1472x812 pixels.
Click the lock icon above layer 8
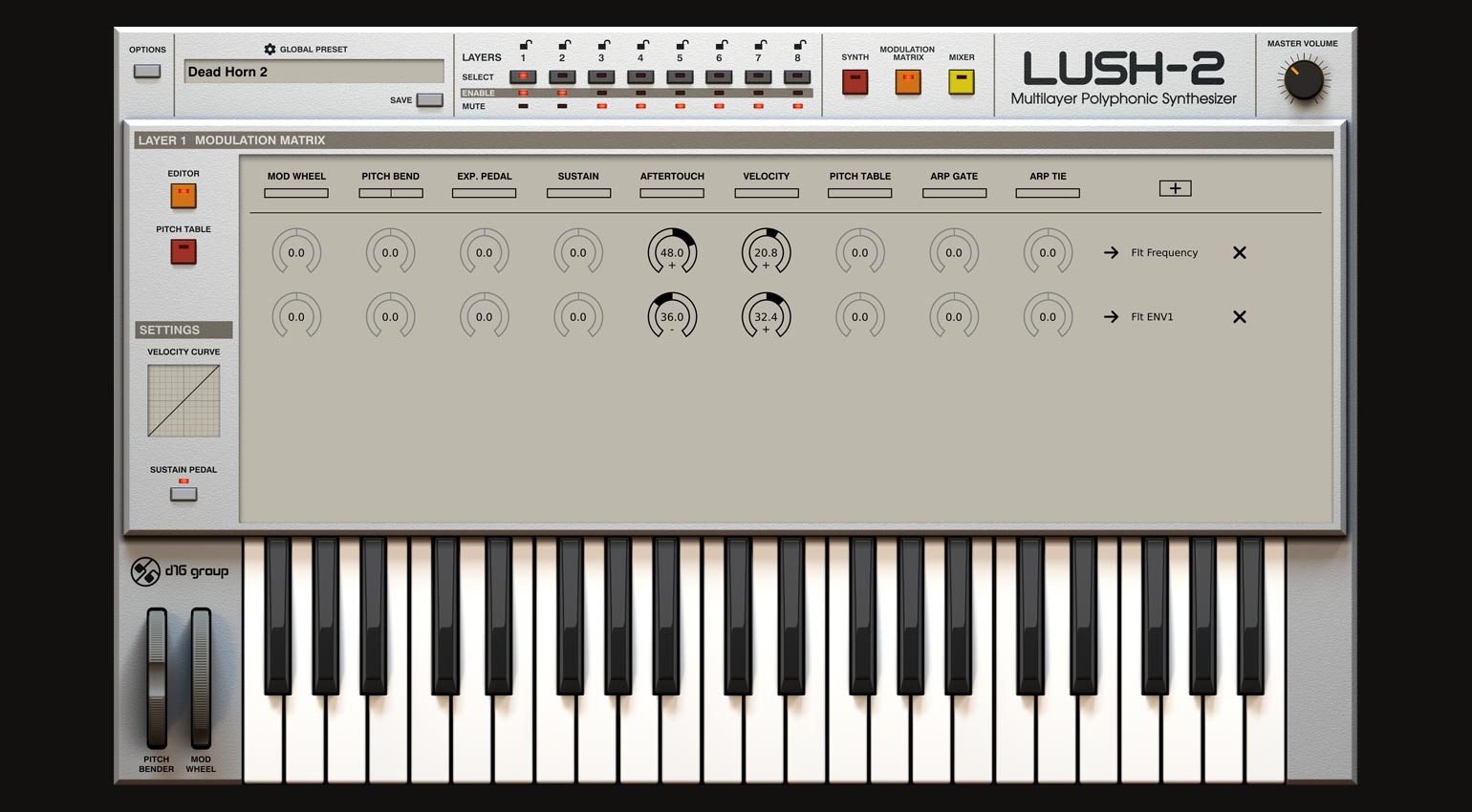(800, 44)
